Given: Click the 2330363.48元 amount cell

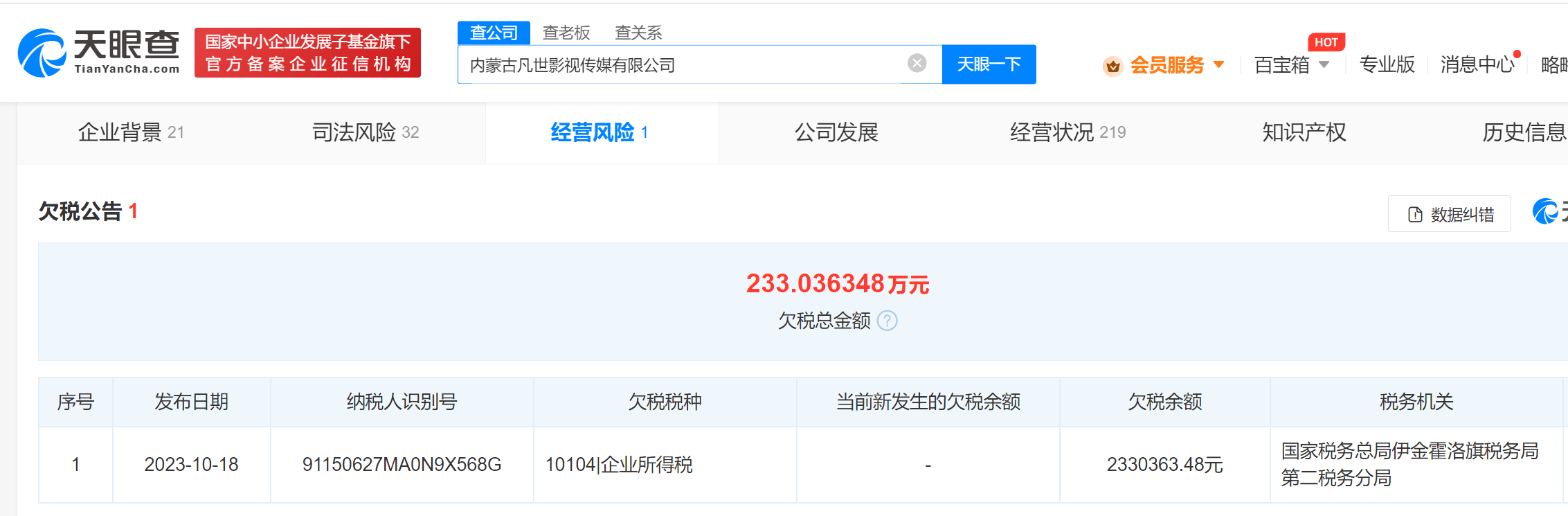Looking at the screenshot, I should (x=1165, y=465).
